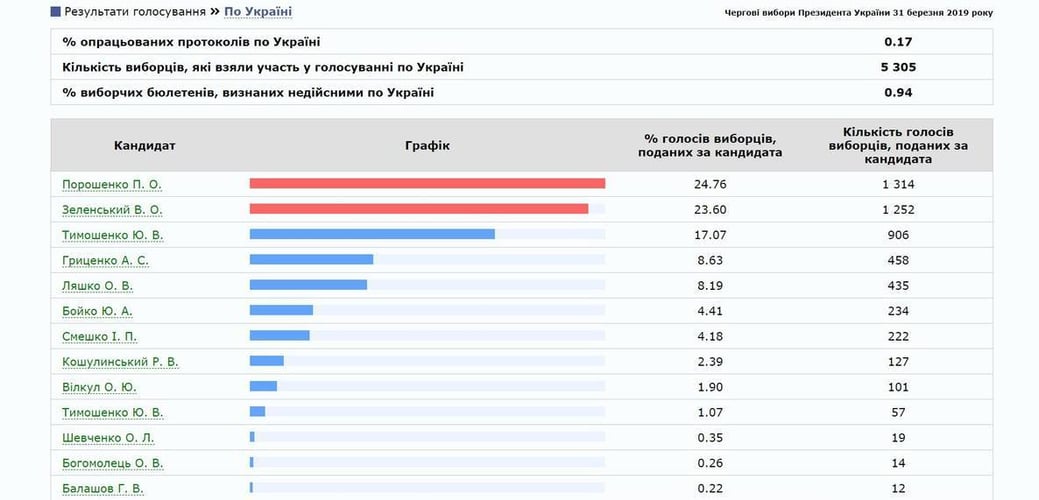Open candidate link Зеленський В. О.
This screenshot has width=1039, height=500.
click(112, 210)
